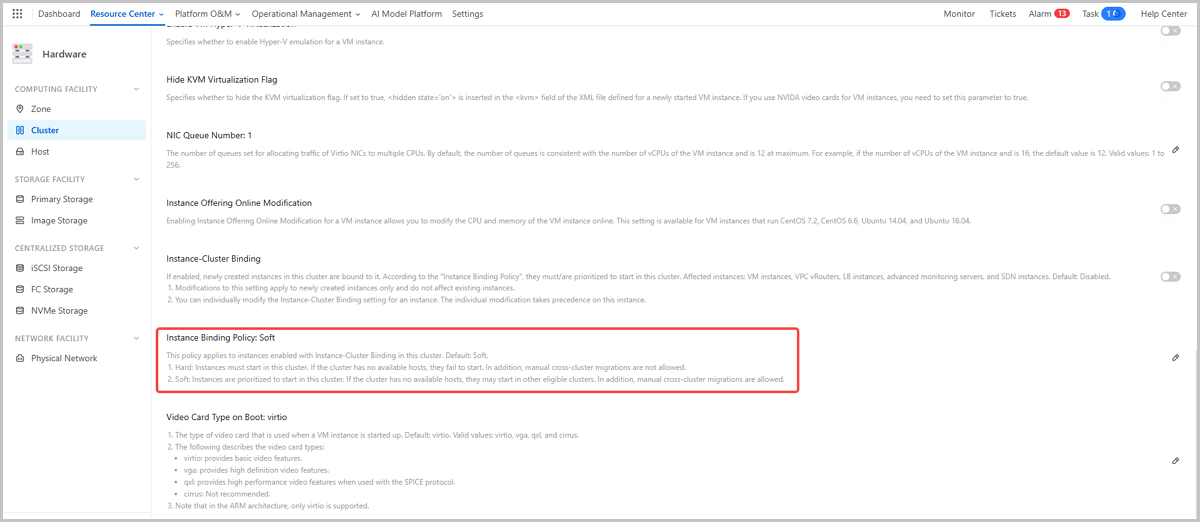This screenshot has width=1200, height=522.
Task: Open the app grid launcher icon
Action: click(x=17, y=14)
